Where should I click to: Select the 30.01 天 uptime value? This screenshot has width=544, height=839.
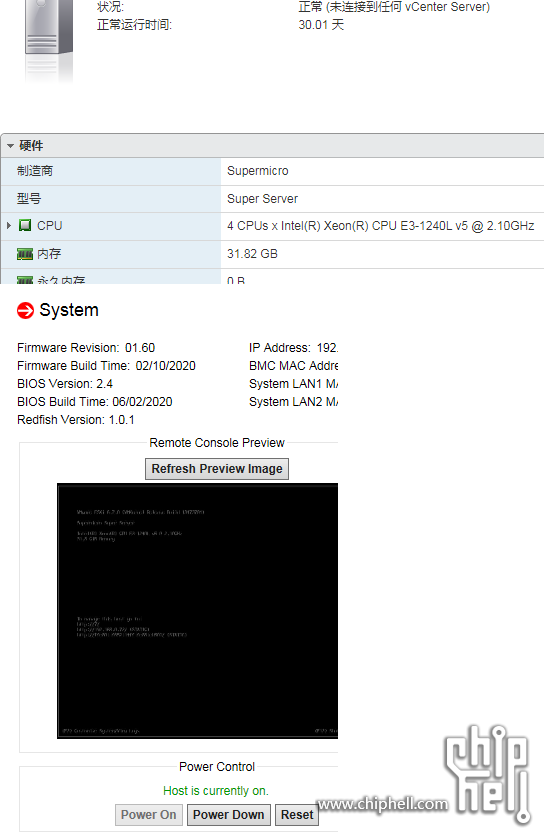(x=321, y=25)
